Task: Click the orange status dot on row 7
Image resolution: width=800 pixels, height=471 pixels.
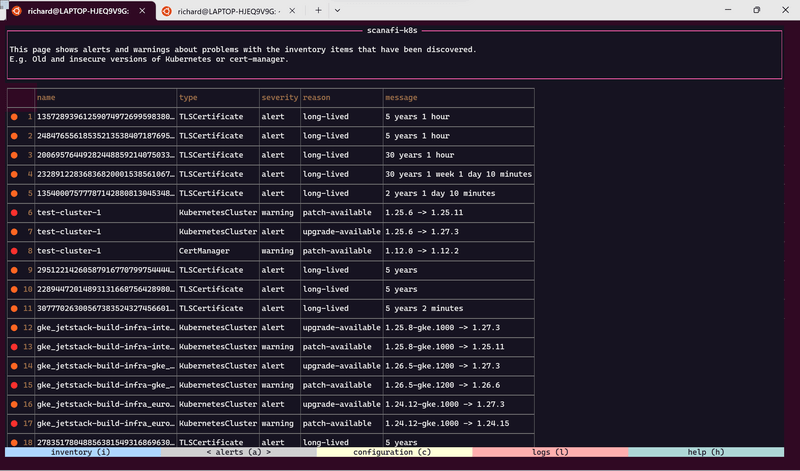Action: [14, 232]
